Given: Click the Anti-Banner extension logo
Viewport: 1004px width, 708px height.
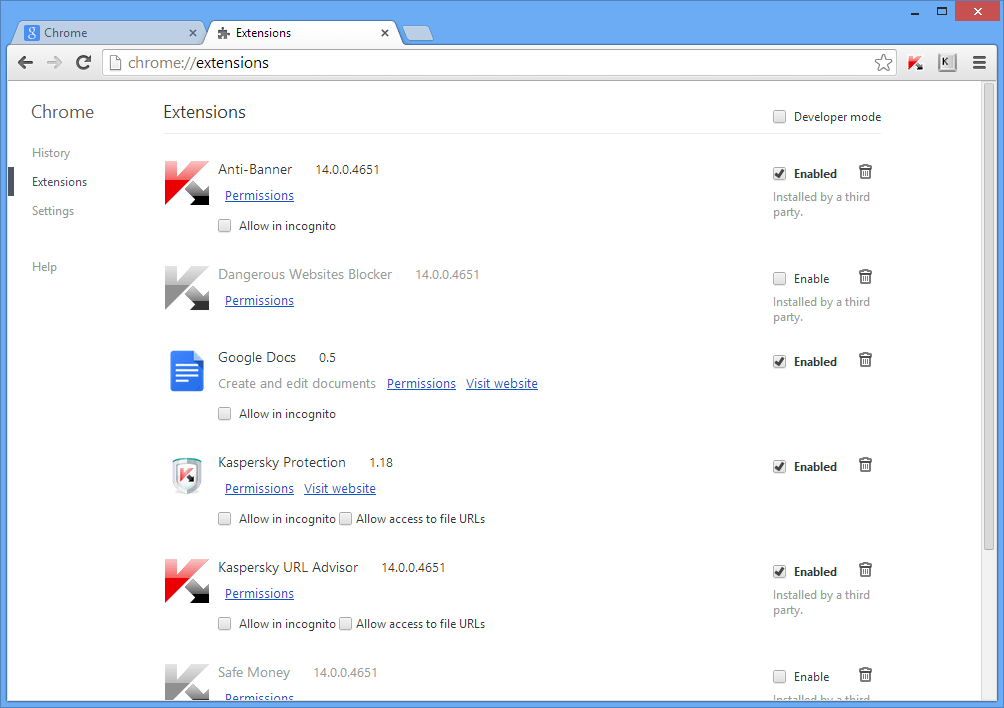Looking at the screenshot, I should click(x=187, y=183).
